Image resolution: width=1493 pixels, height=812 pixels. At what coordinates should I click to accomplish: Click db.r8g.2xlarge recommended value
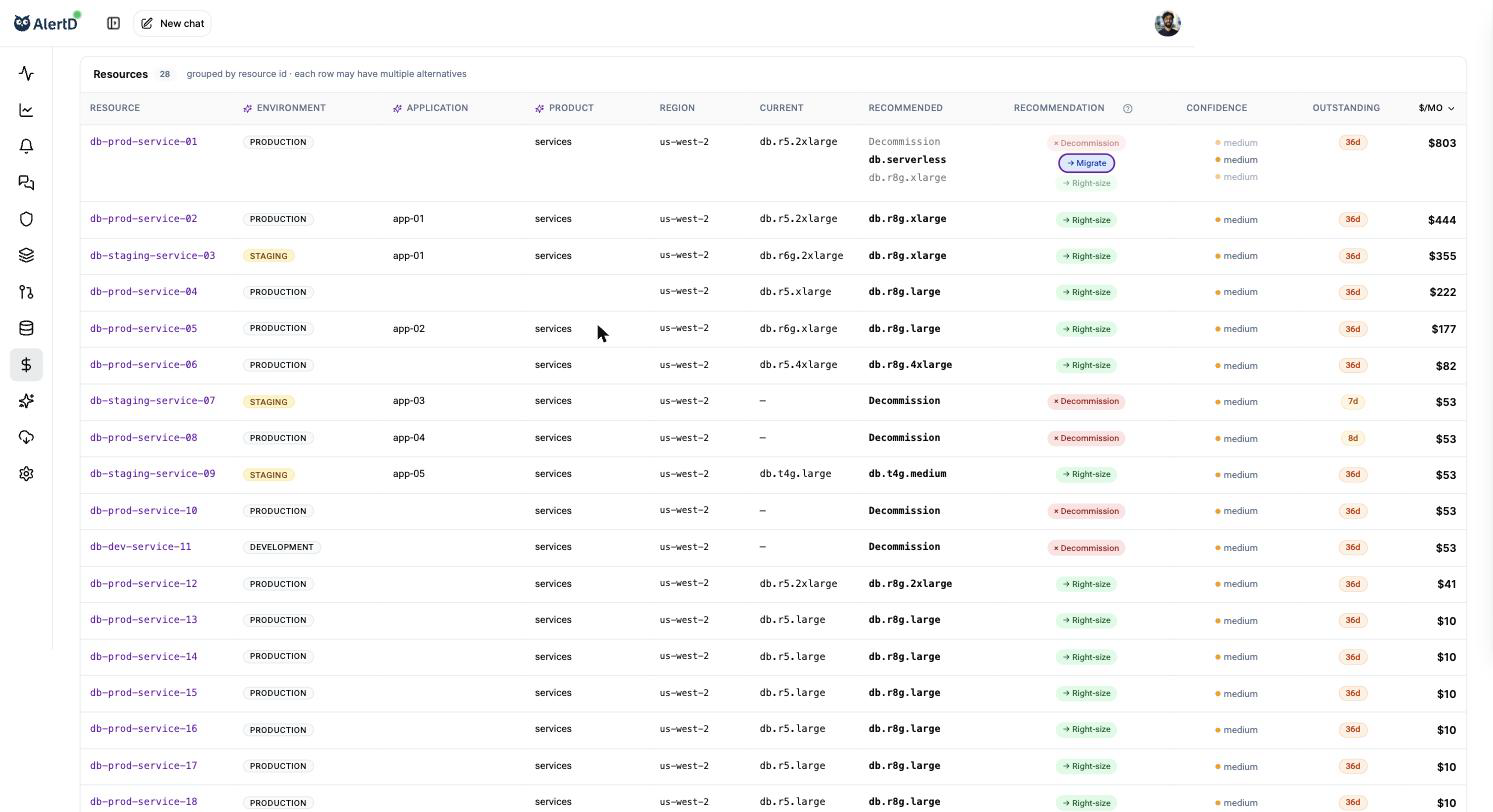click(910, 584)
